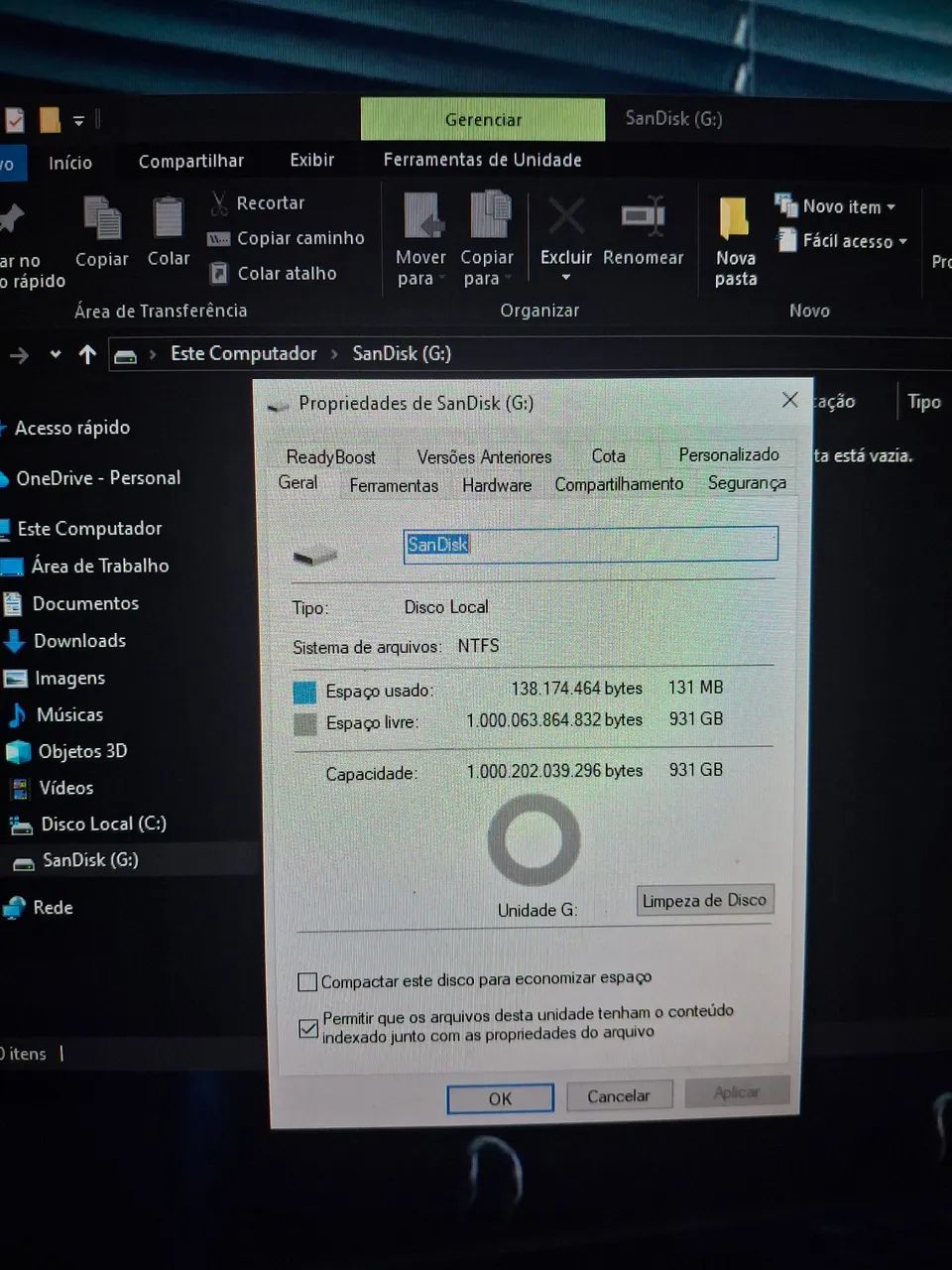Click the gray Espaço livre swatch

tap(304, 724)
